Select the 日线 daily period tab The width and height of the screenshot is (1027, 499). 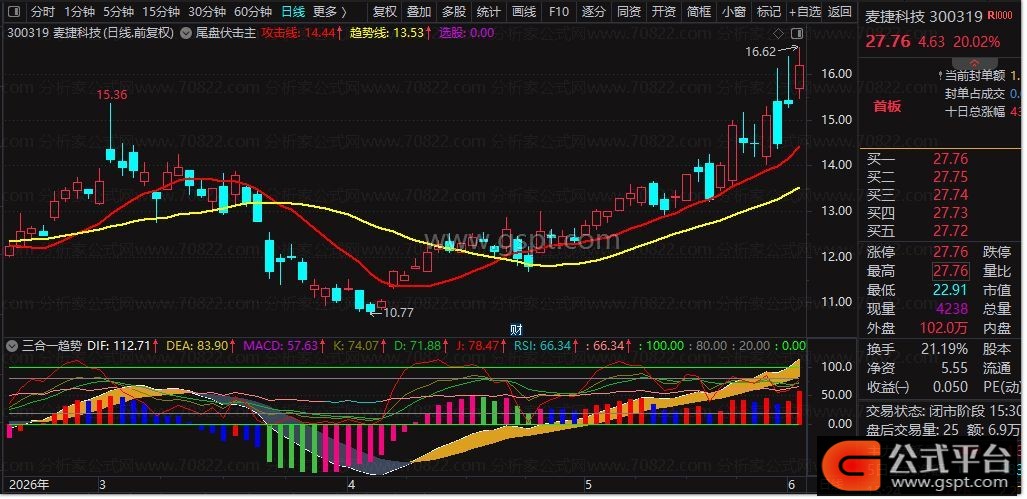coord(293,11)
